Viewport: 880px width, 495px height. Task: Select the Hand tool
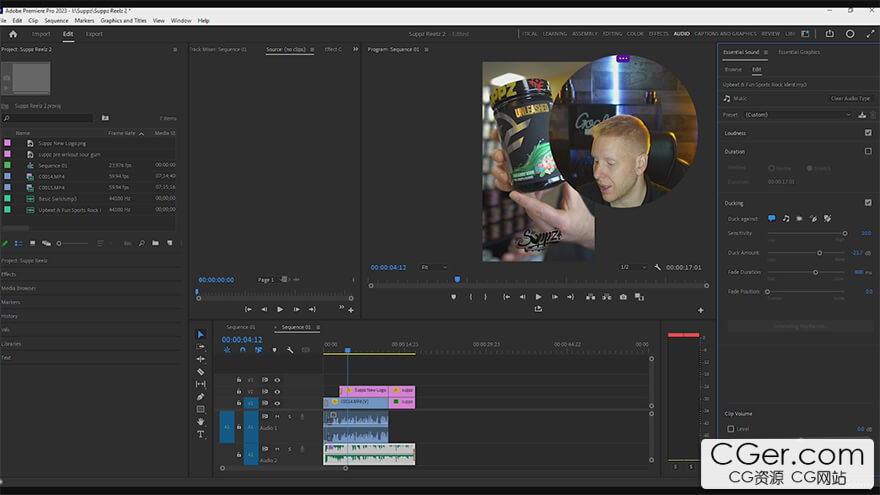point(200,421)
